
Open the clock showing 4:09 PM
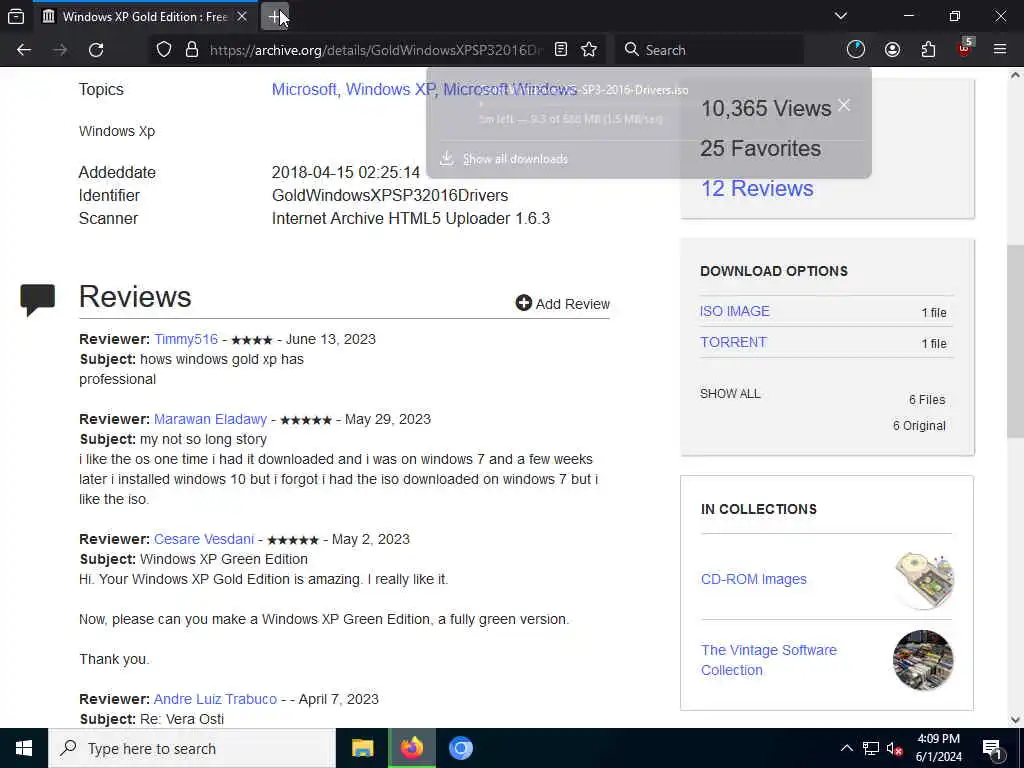pos(938,748)
